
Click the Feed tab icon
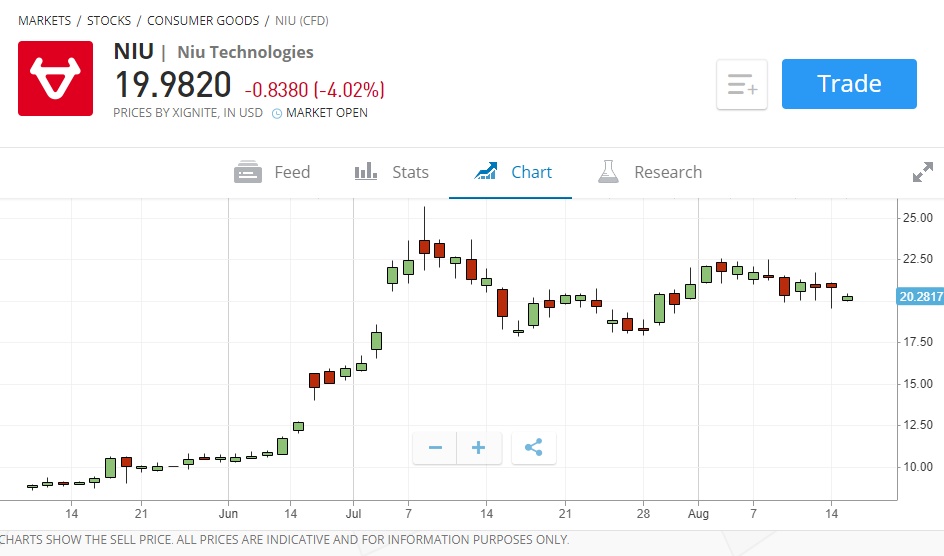(x=248, y=172)
